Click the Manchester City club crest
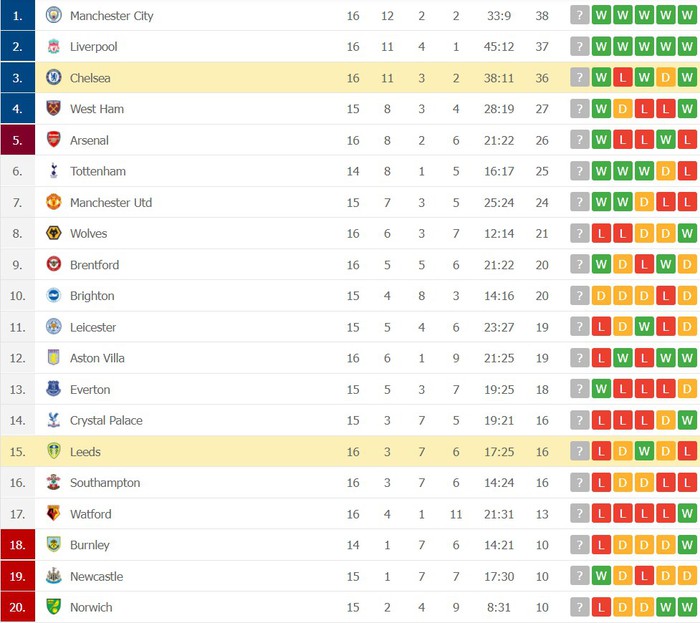The image size is (700, 623). point(54,15)
